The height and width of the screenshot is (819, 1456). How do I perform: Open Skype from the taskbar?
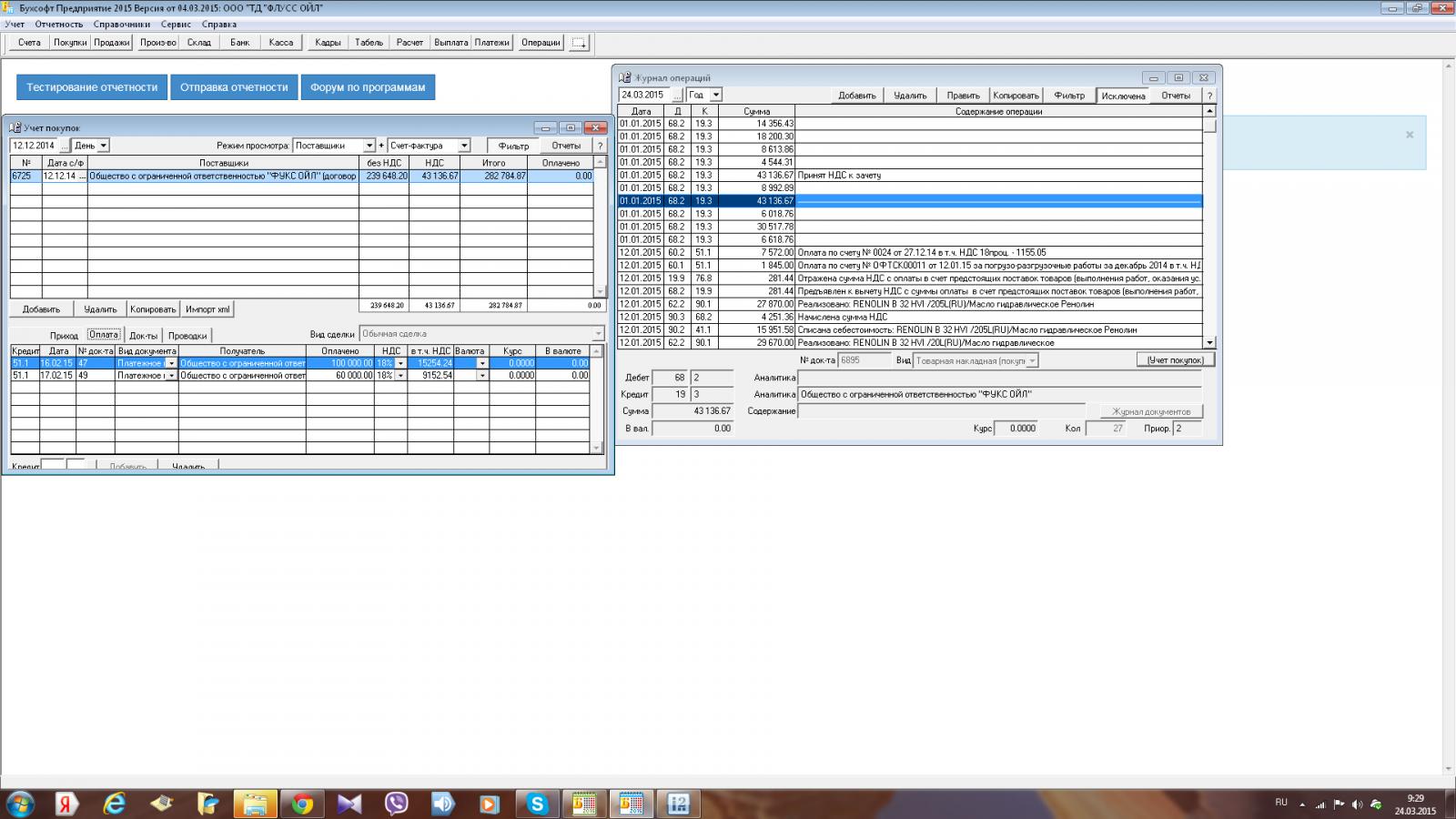[x=537, y=804]
